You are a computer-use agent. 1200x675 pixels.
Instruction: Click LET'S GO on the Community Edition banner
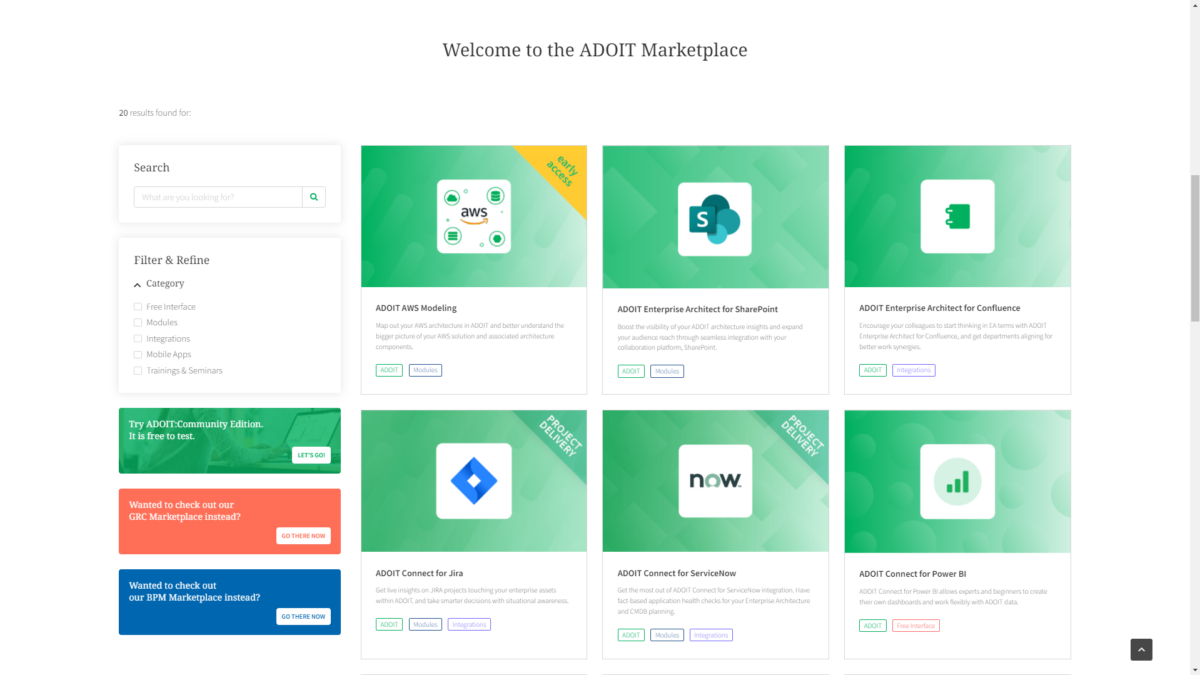[310, 454]
